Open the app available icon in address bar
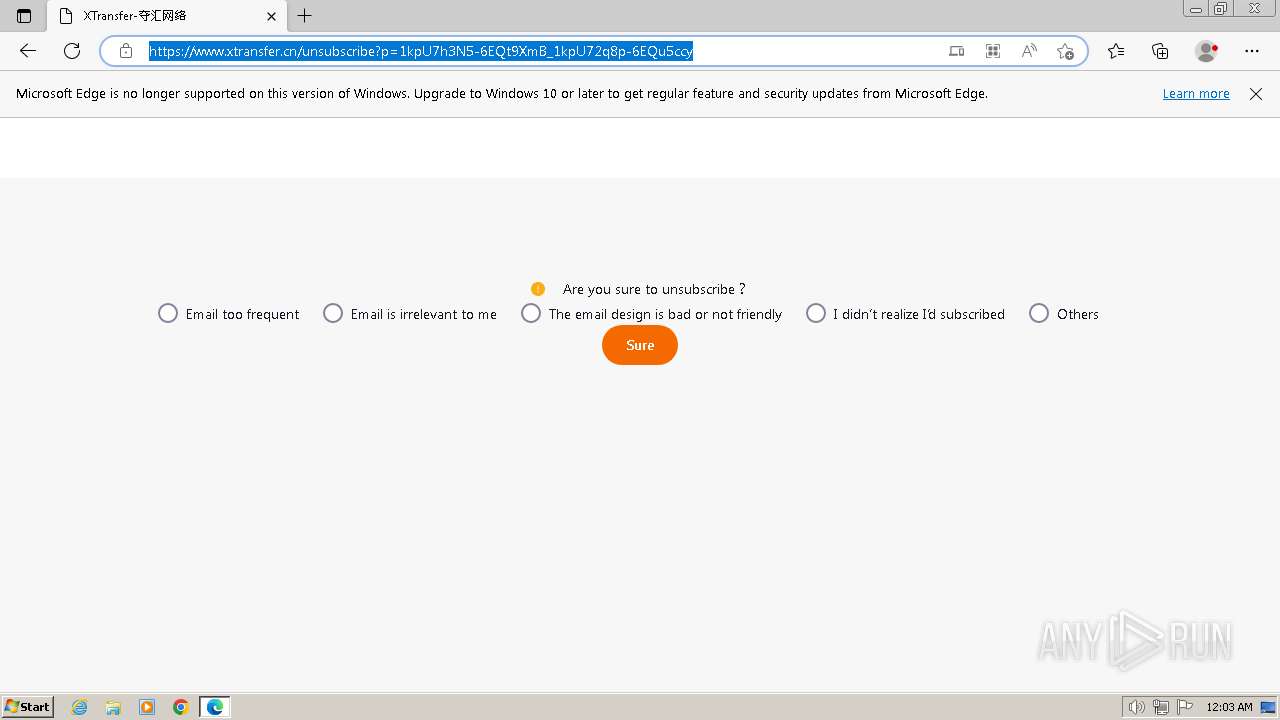 pos(957,51)
